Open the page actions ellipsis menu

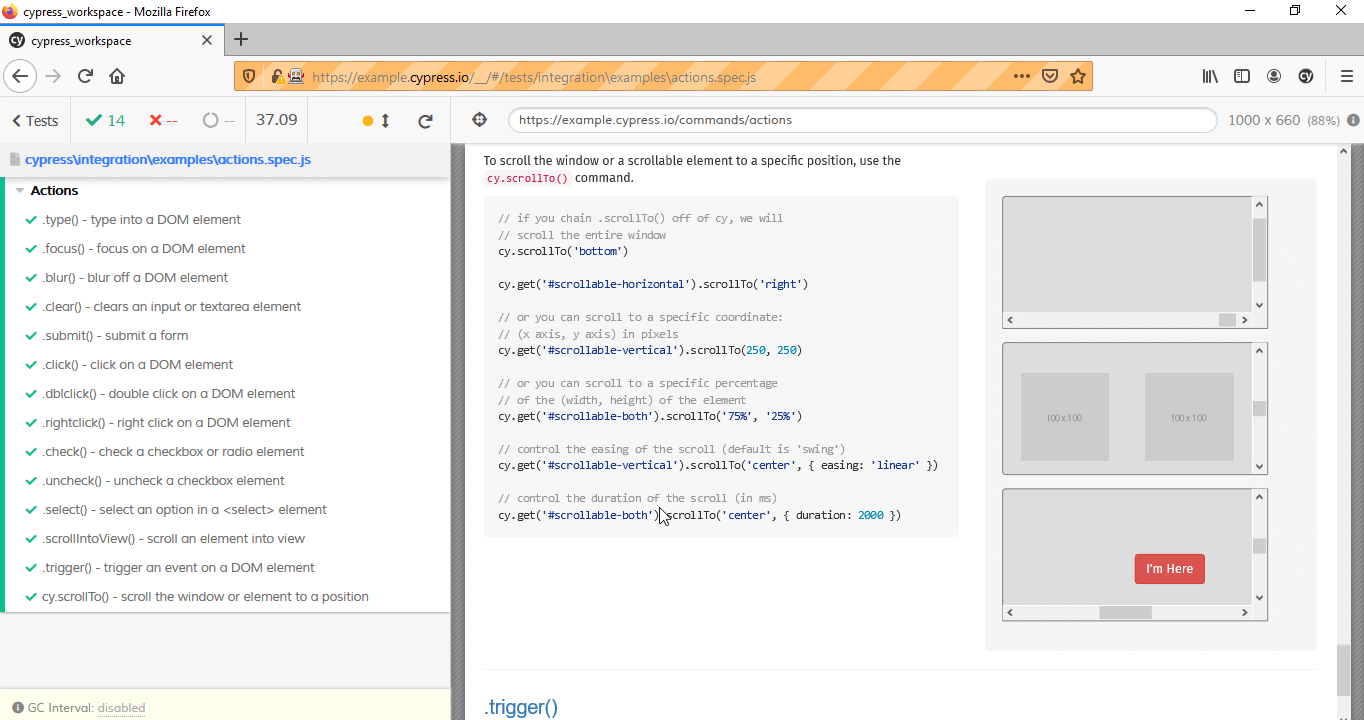tap(1022, 76)
